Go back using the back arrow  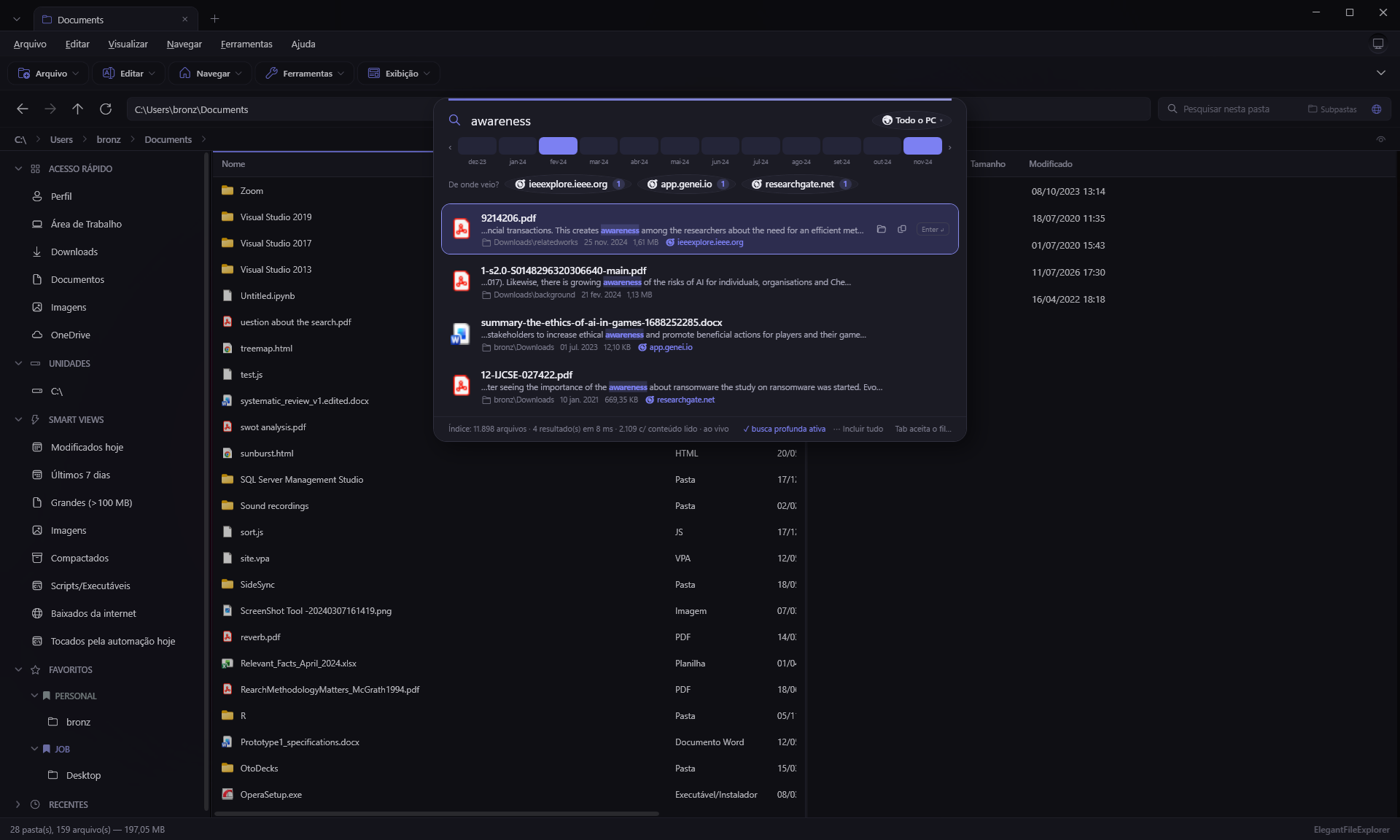pyautogui.click(x=23, y=109)
